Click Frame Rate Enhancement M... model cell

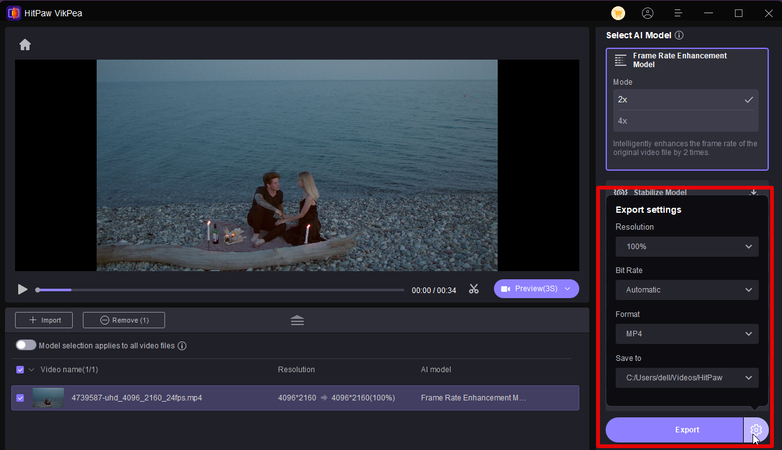pyautogui.click(x=473, y=398)
